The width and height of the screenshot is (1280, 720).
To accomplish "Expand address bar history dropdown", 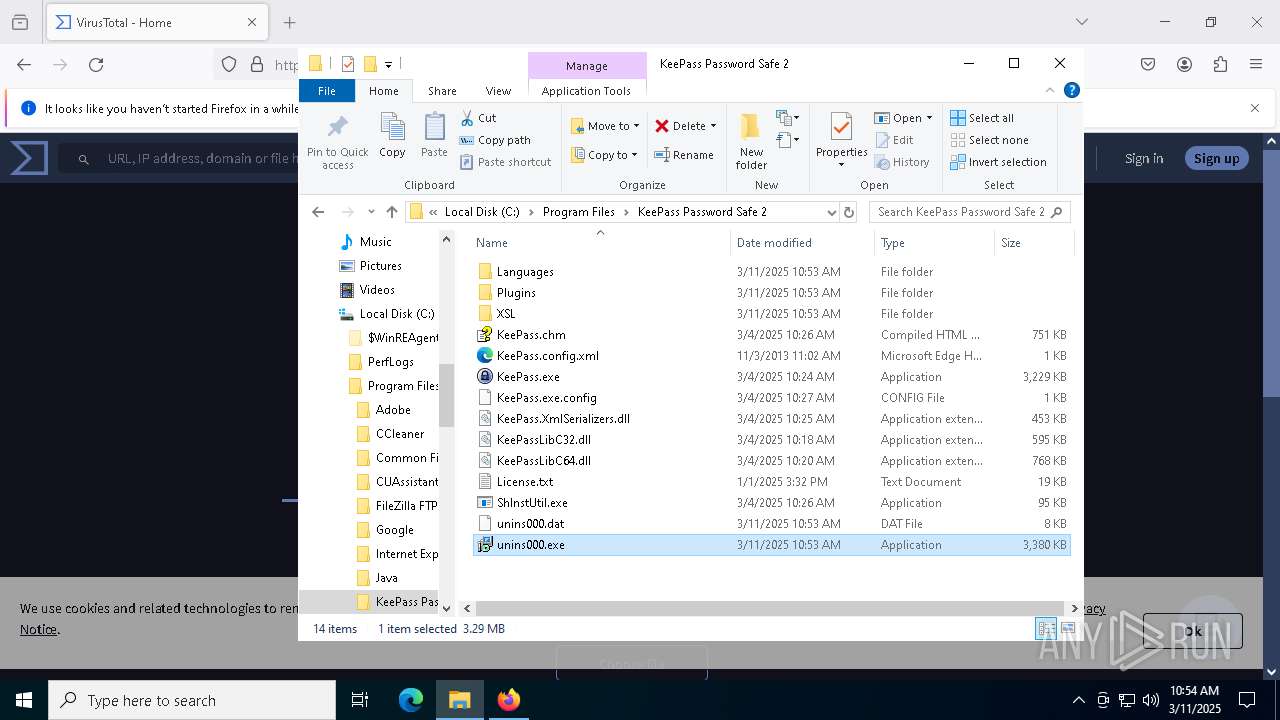I will pyautogui.click(x=831, y=212).
